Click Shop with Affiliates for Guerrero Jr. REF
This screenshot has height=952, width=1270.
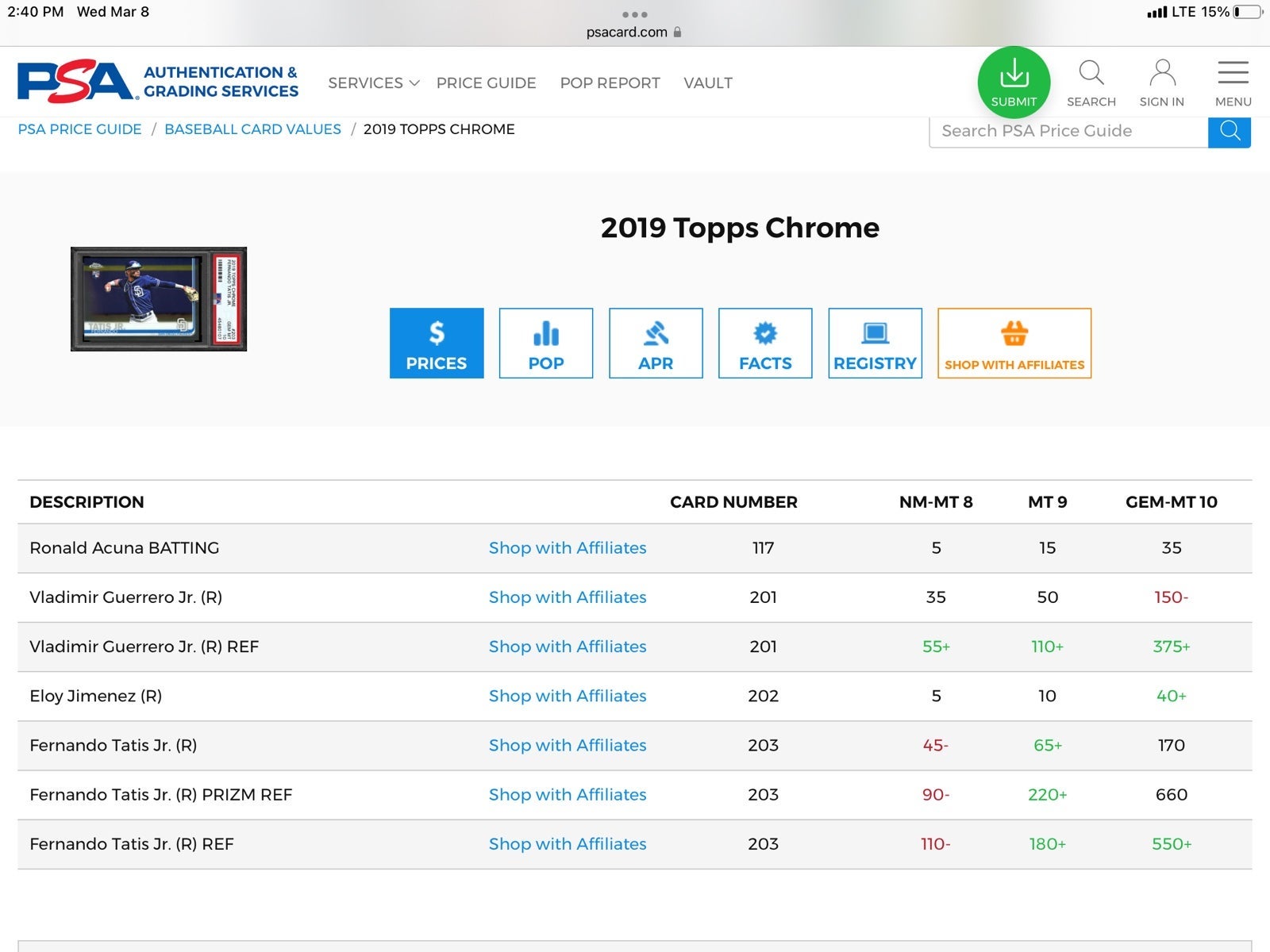568,647
